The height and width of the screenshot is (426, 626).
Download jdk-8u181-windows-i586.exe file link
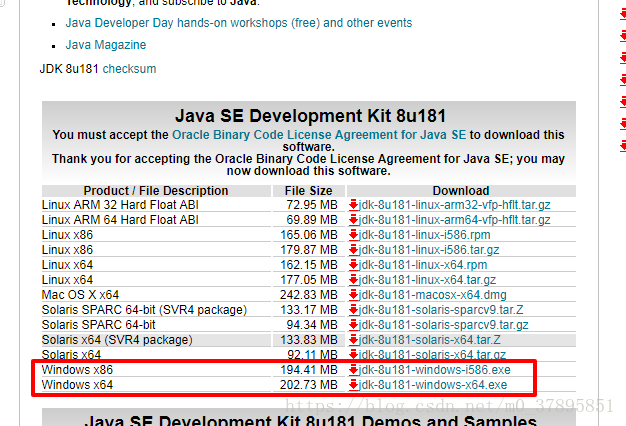click(434, 370)
